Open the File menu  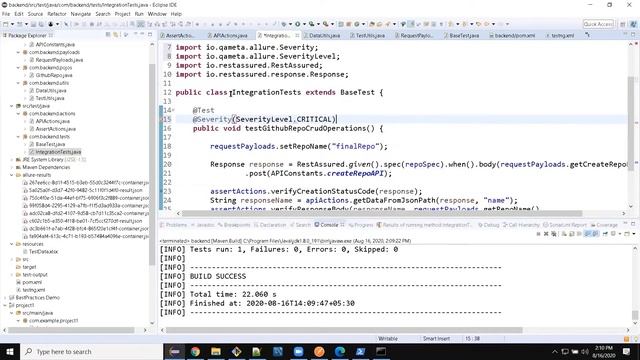tap(6, 14)
